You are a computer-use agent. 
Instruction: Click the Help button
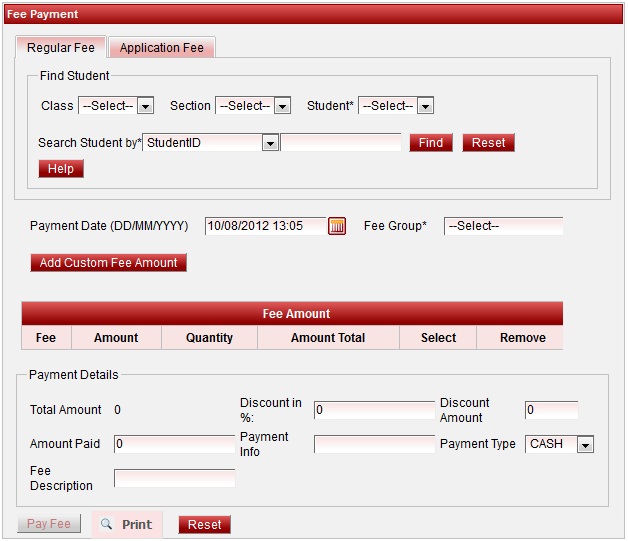(61, 169)
